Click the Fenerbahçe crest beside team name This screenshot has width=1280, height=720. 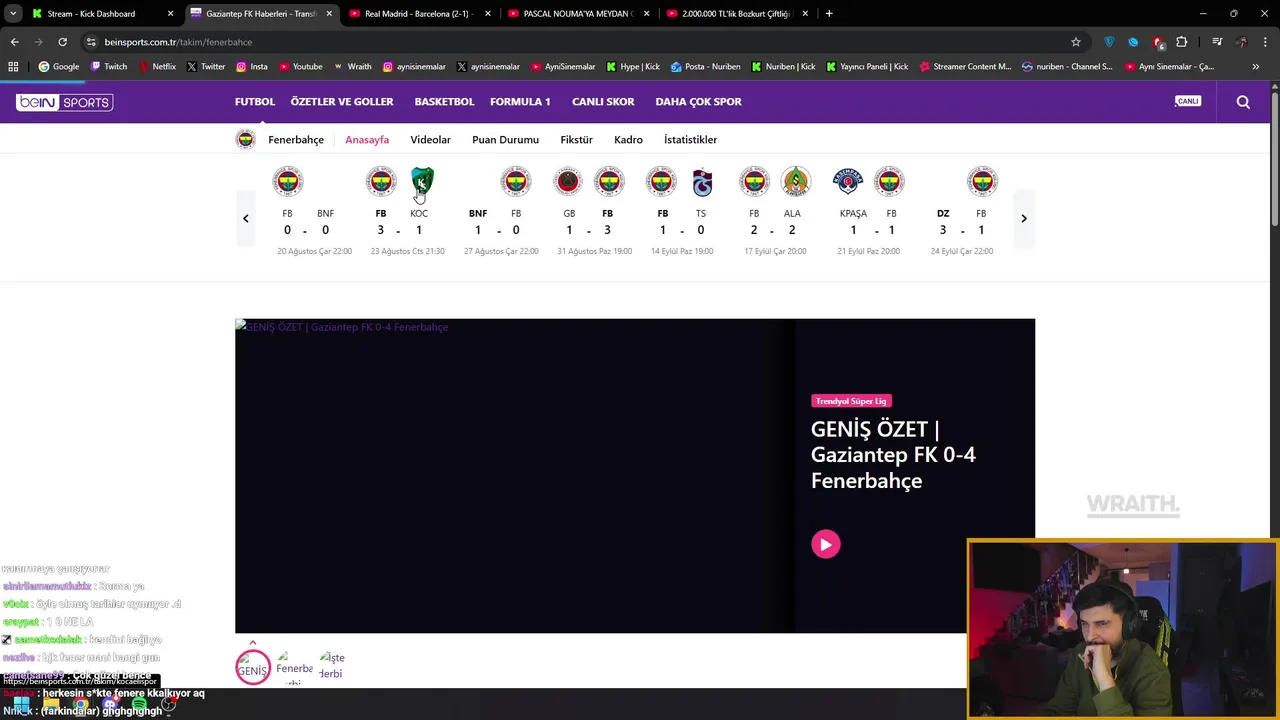pos(246,139)
